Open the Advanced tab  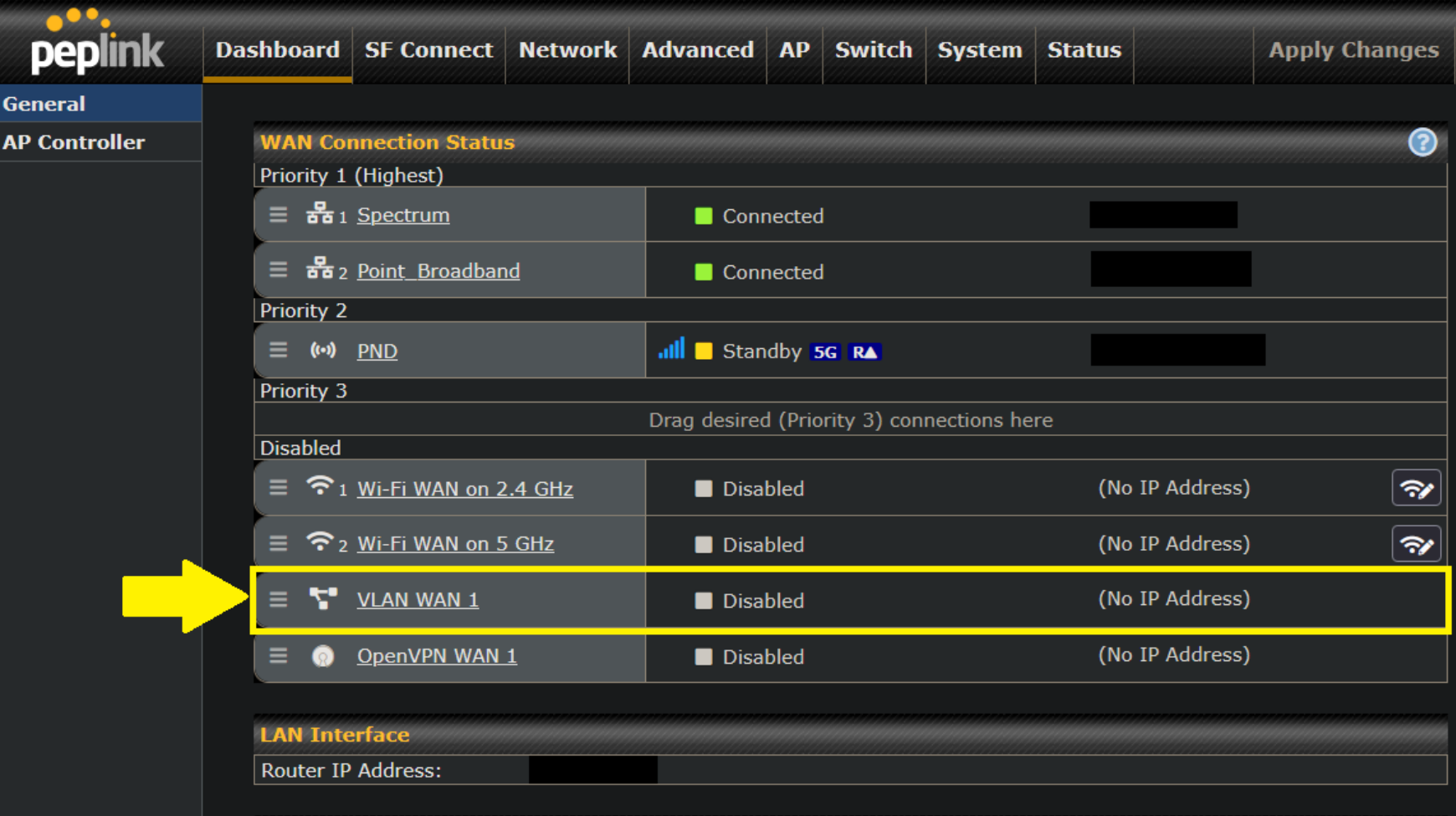coord(698,50)
